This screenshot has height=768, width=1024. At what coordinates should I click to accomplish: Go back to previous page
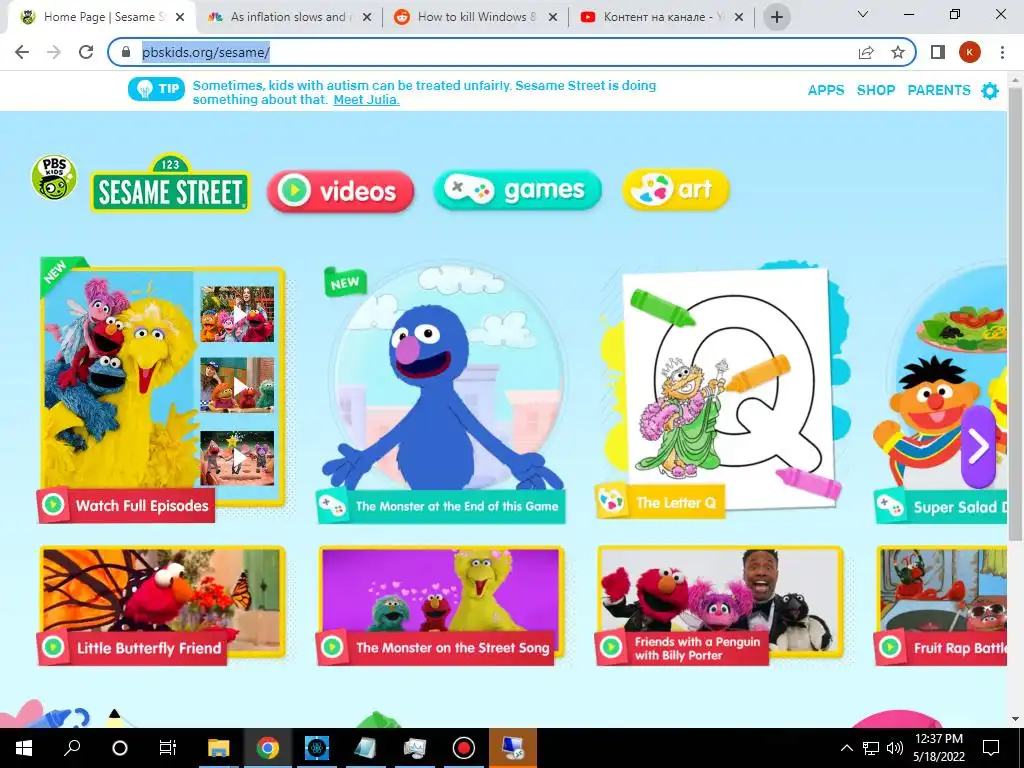[x=22, y=52]
